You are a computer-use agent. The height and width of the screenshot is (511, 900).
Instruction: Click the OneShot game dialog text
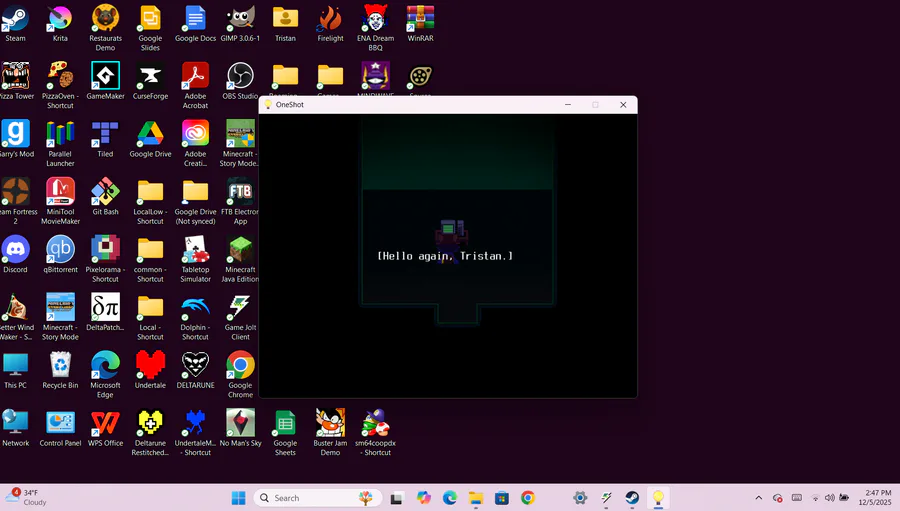[x=445, y=256]
